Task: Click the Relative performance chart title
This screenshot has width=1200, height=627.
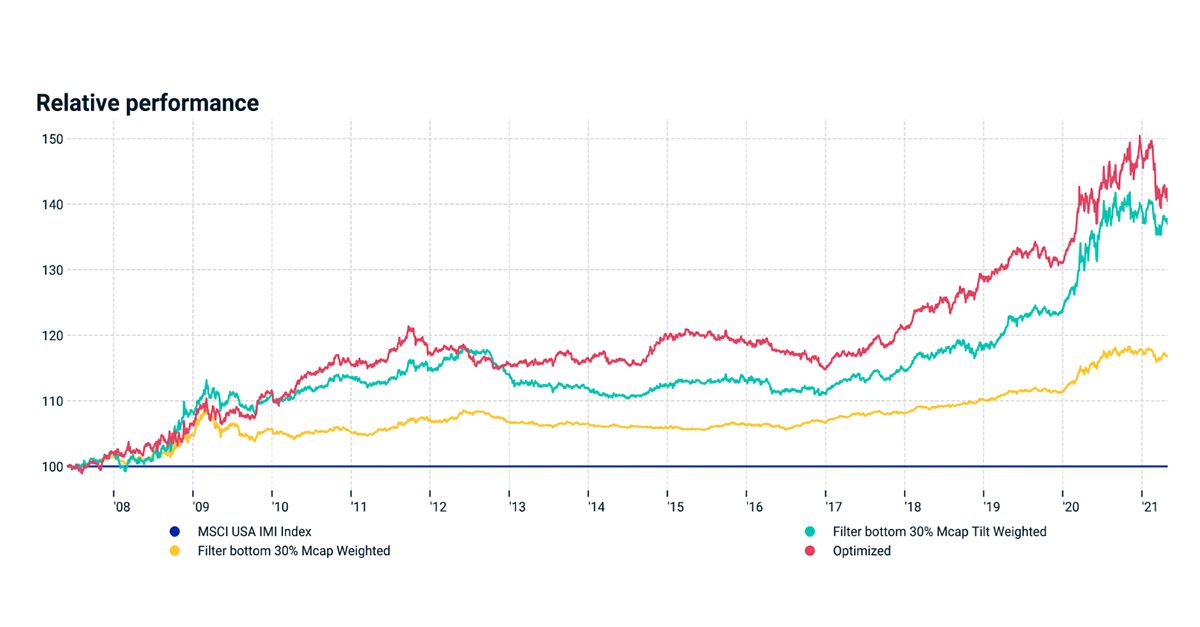Action: [147, 103]
